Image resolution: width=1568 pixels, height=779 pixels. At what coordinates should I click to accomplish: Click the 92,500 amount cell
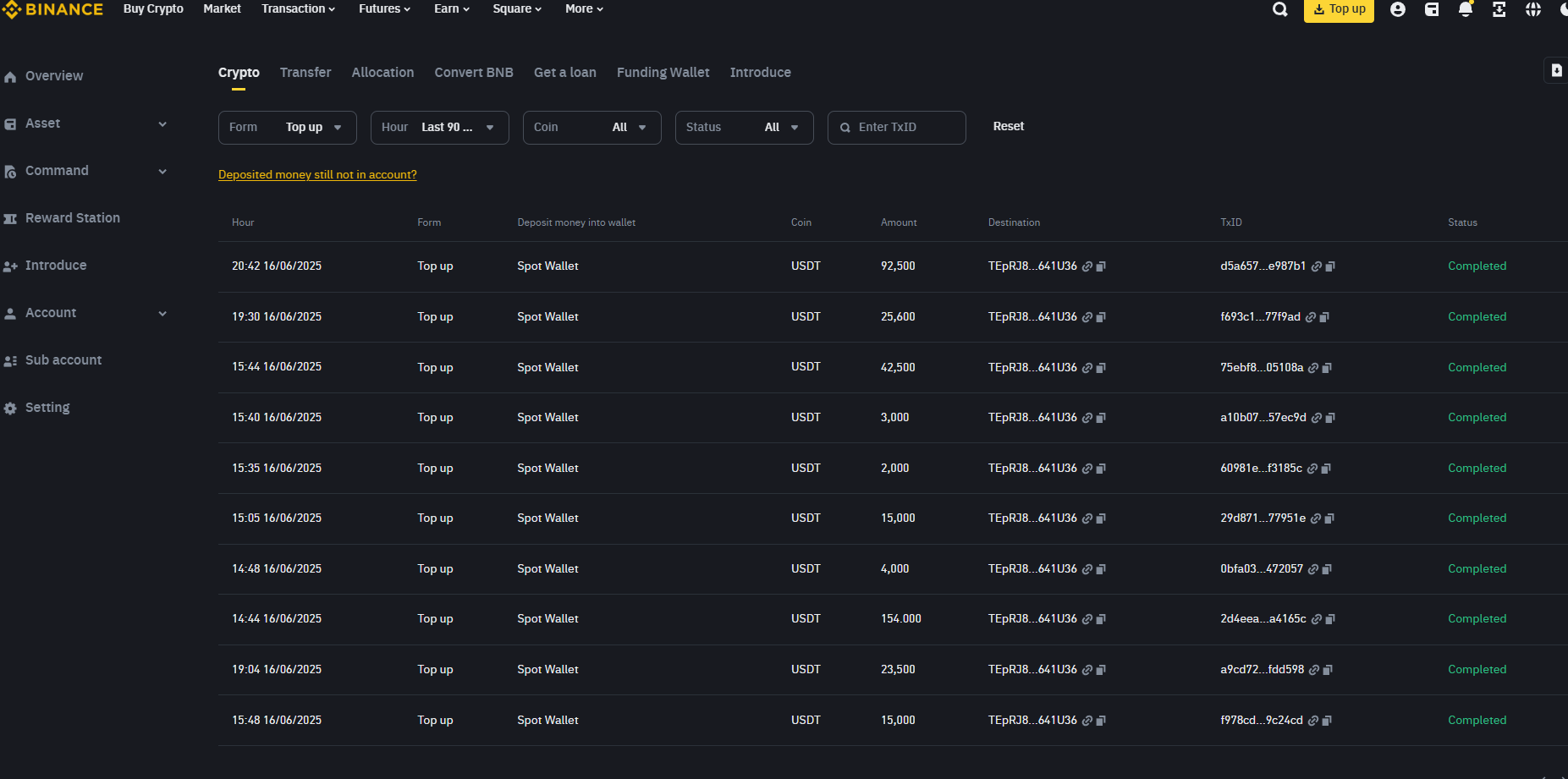tap(898, 266)
